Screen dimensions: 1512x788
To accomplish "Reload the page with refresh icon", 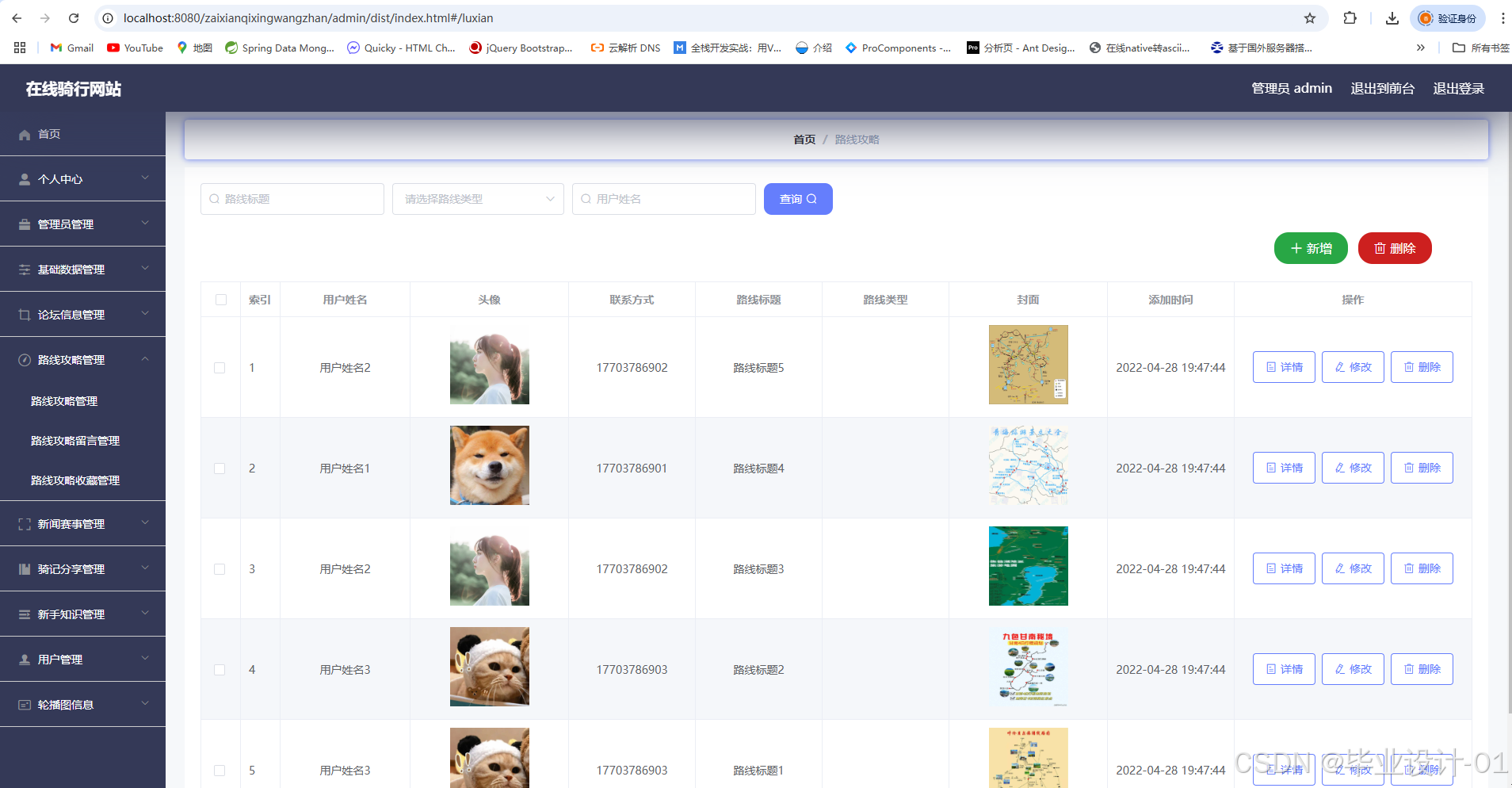I will click(x=74, y=18).
